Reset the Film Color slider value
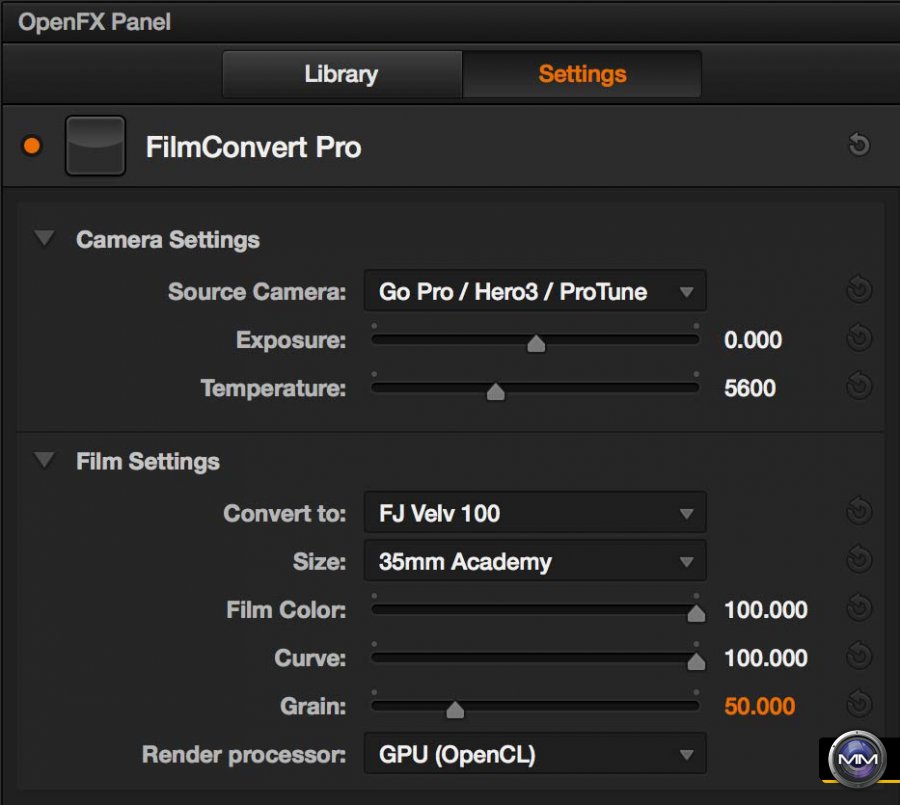The height and width of the screenshot is (805, 900). click(x=858, y=609)
